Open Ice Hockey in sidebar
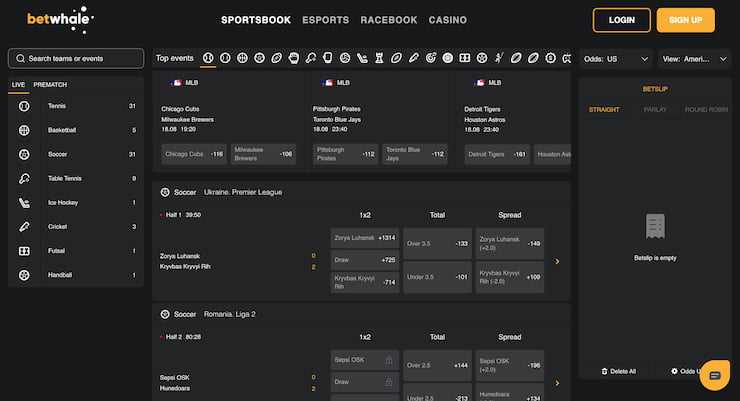The width and height of the screenshot is (740, 401). click(x=76, y=202)
